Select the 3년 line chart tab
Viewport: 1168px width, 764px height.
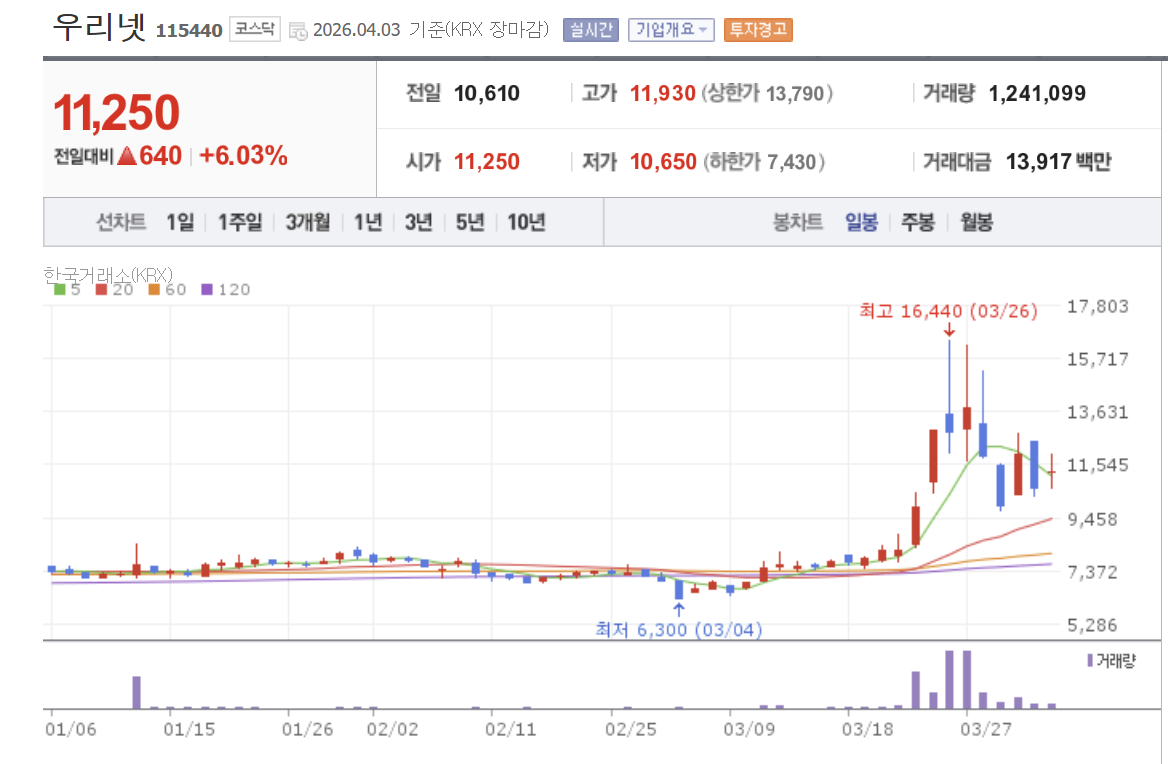tap(419, 222)
